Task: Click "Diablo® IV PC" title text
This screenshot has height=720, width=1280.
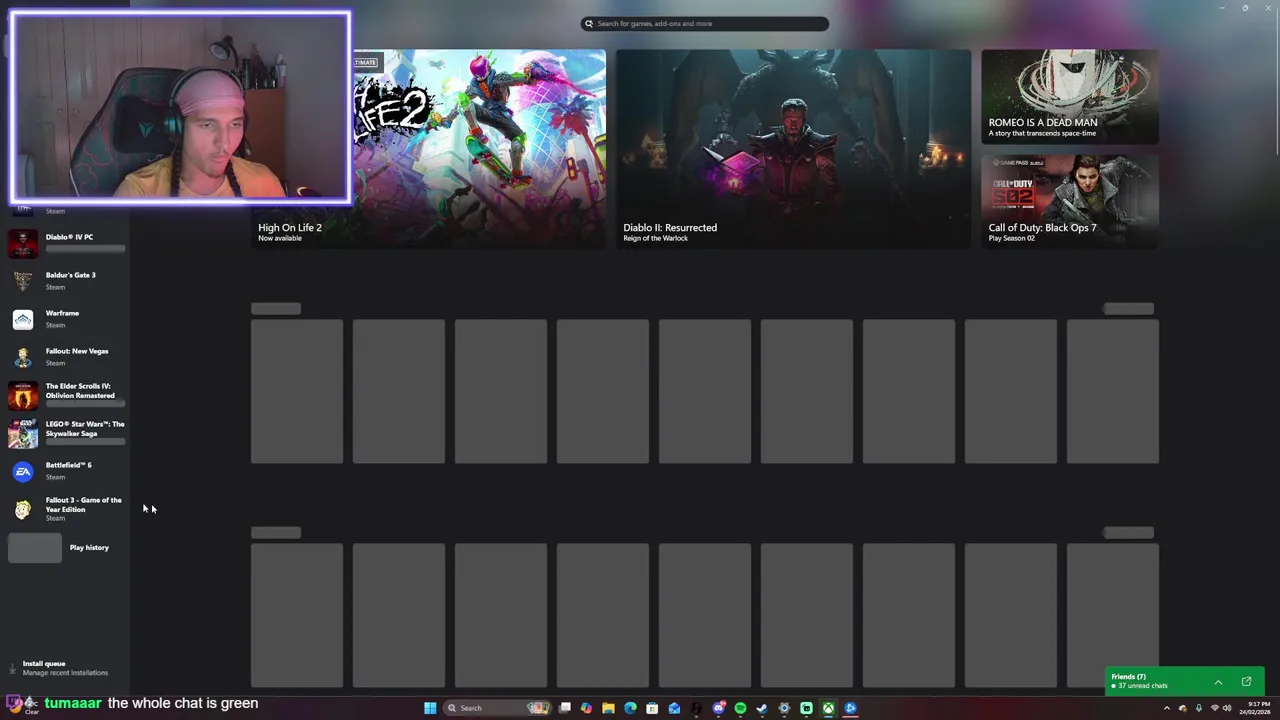Action: (69, 237)
